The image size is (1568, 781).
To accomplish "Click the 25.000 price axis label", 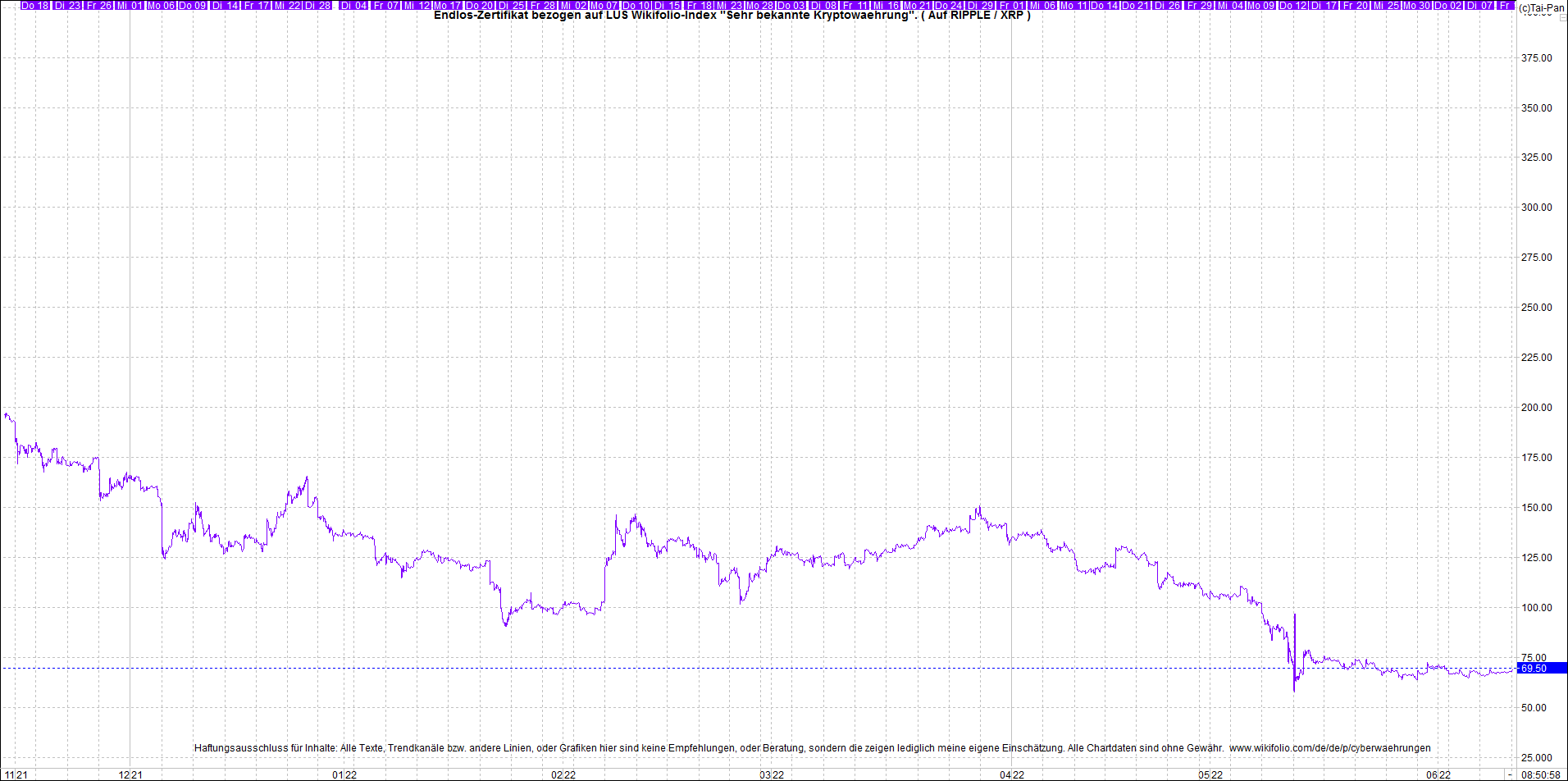I will [x=1537, y=758].
